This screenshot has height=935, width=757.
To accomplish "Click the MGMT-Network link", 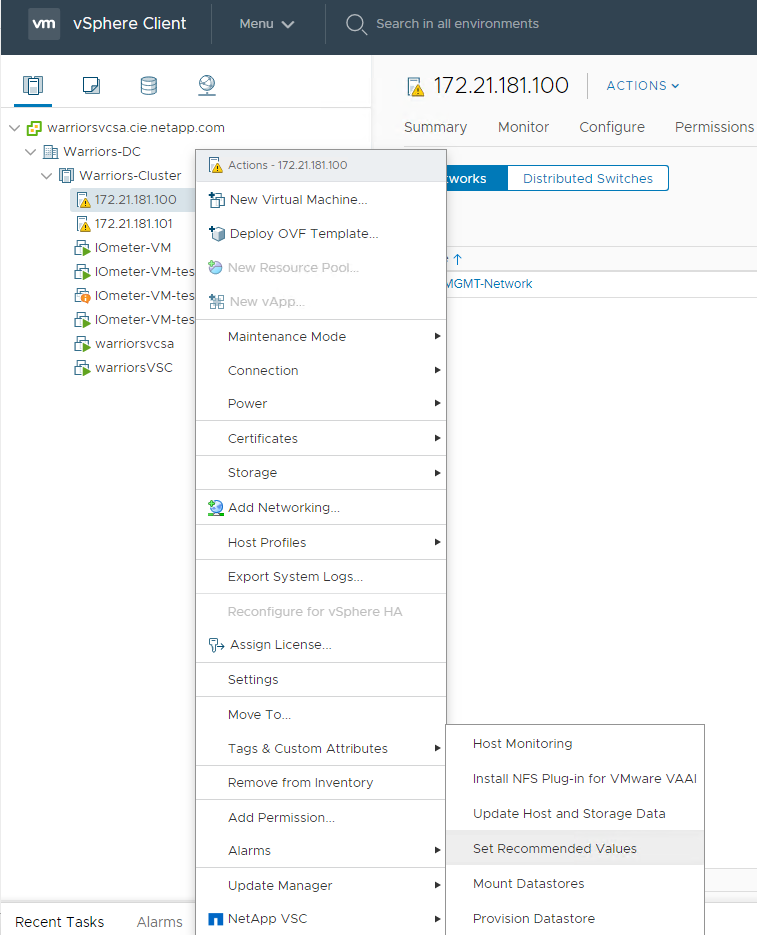I will point(489,284).
